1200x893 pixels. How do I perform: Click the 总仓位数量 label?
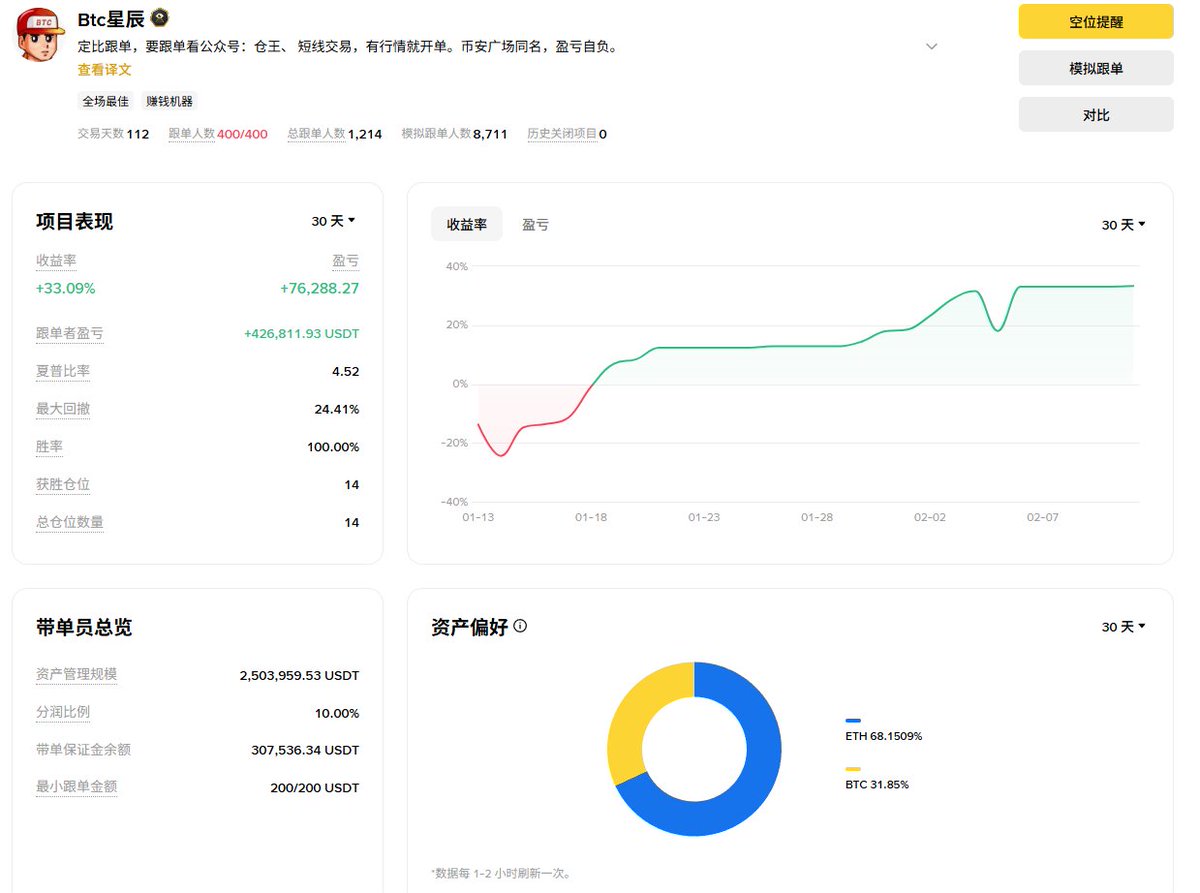coord(70,522)
